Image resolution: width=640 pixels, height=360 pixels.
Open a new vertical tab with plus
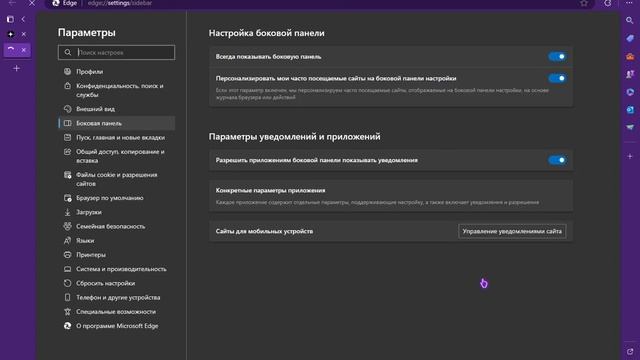click(x=16, y=68)
